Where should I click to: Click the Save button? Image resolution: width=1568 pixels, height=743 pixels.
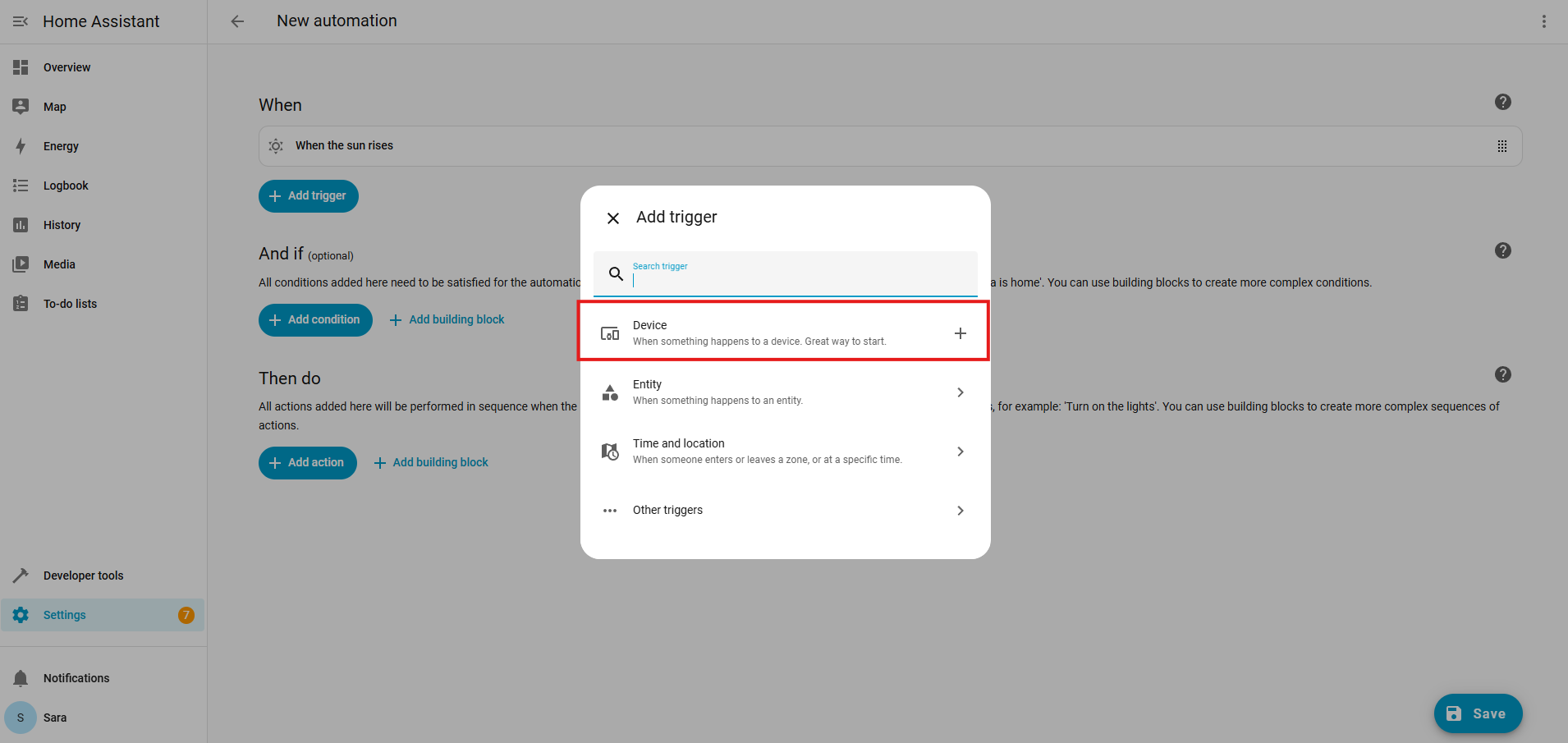coord(1478,713)
